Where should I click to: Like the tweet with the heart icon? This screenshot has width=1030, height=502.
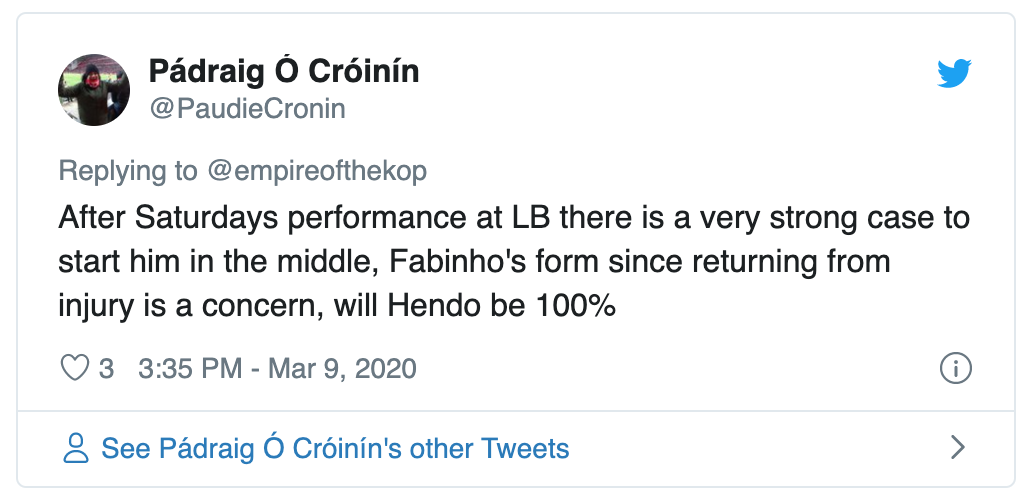pyautogui.click(x=75, y=368)
